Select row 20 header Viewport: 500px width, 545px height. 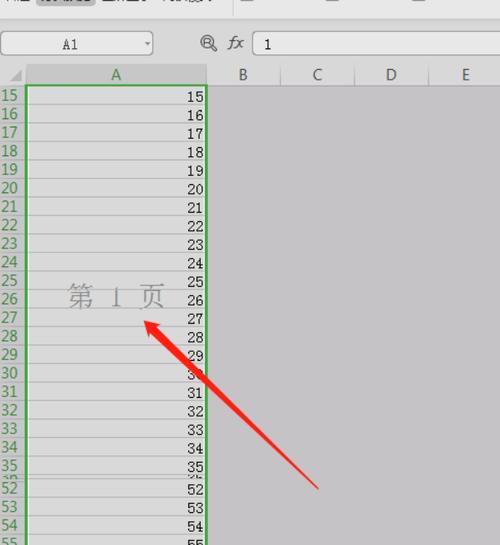tap(12, 188)
